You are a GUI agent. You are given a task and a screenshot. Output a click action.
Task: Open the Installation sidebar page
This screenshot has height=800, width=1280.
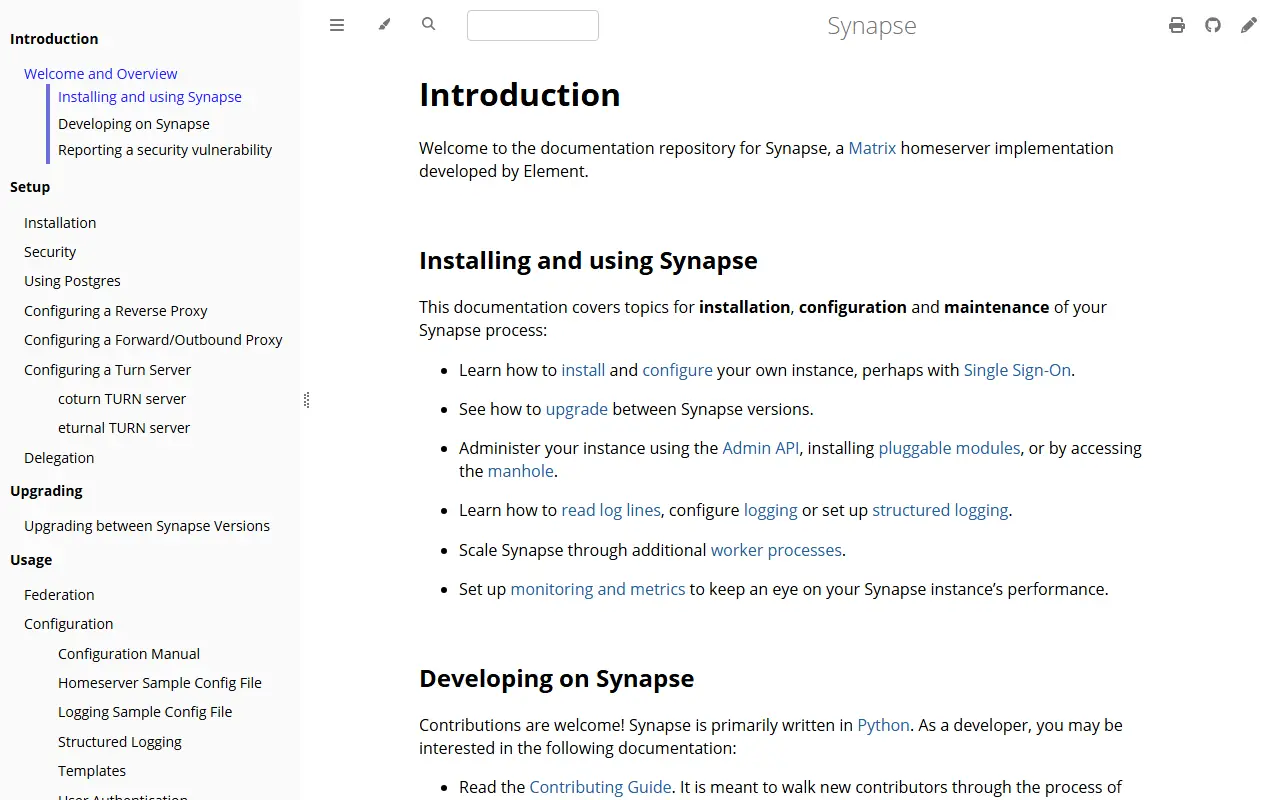[x=60, y=223]
